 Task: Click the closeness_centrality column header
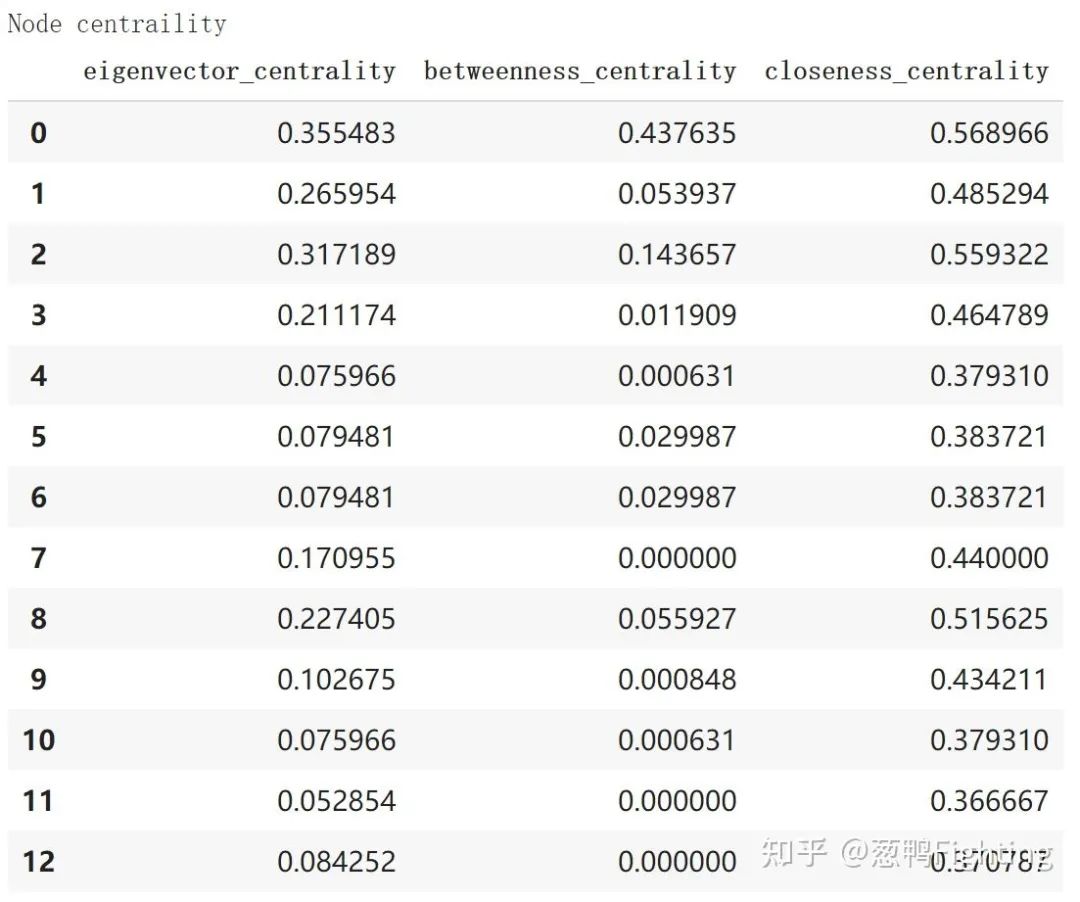coord(906,71)
